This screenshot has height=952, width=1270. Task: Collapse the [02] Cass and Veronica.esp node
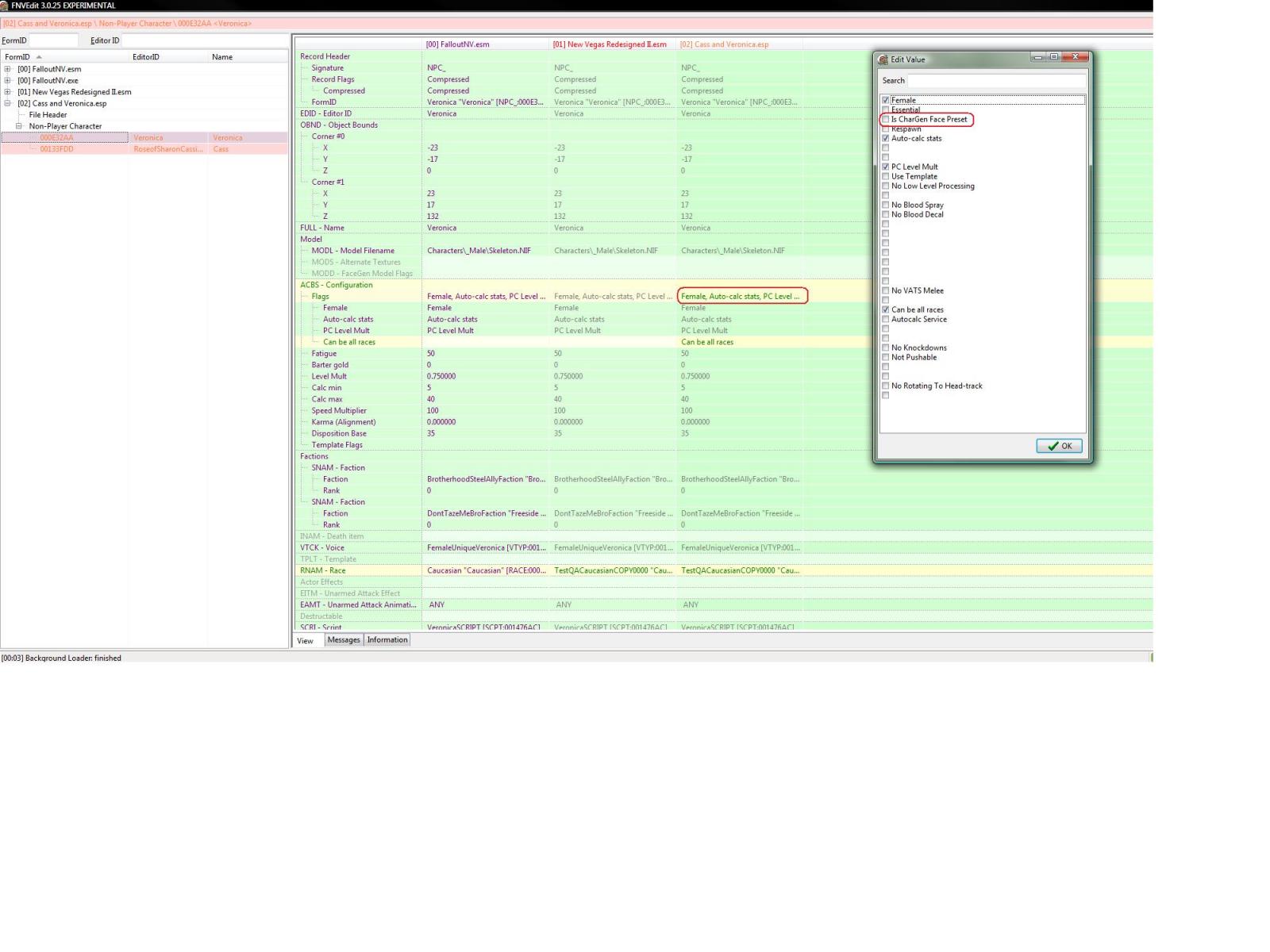[8, 103]
